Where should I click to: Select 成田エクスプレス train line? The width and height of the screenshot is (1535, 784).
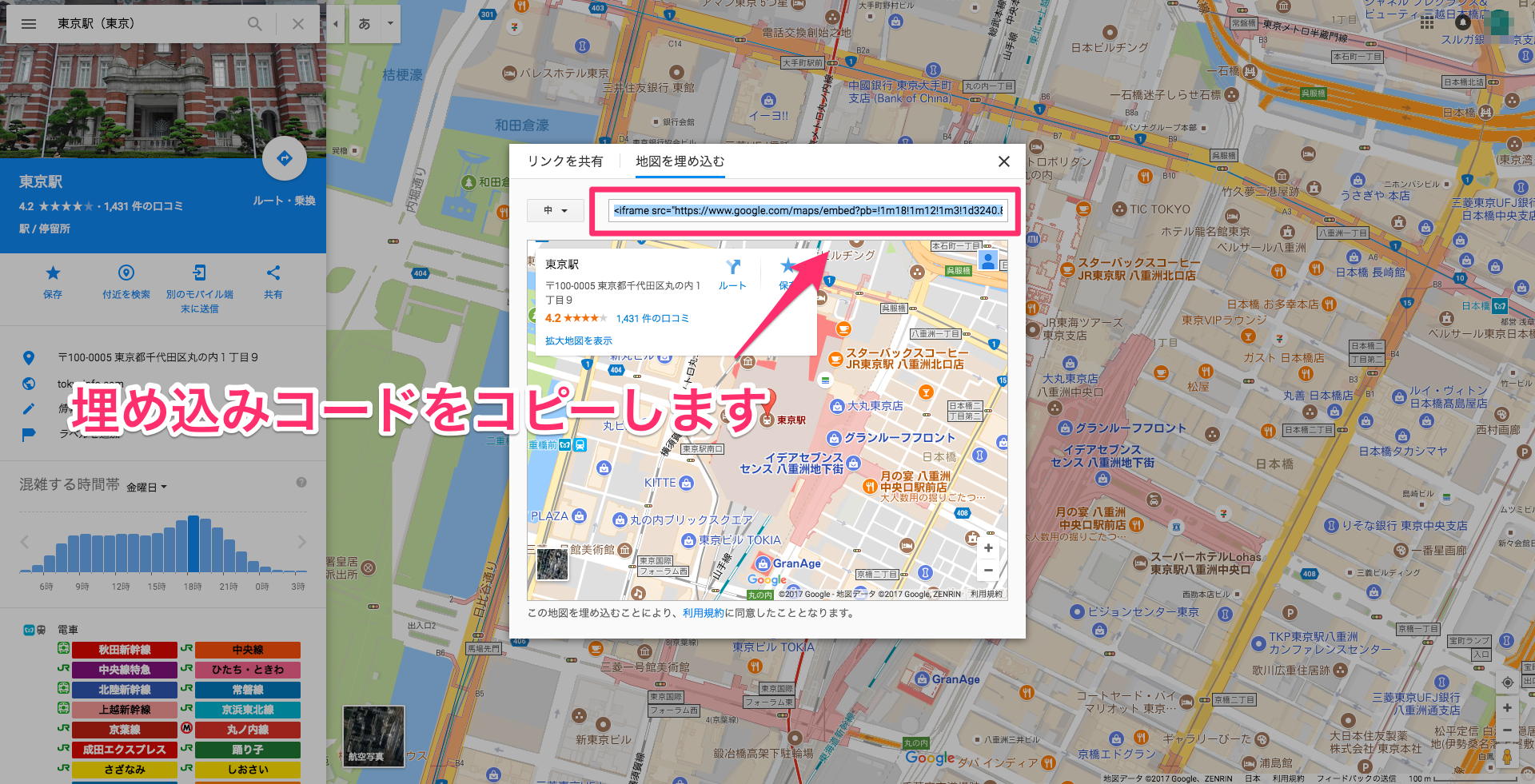[x=124, y=750]
